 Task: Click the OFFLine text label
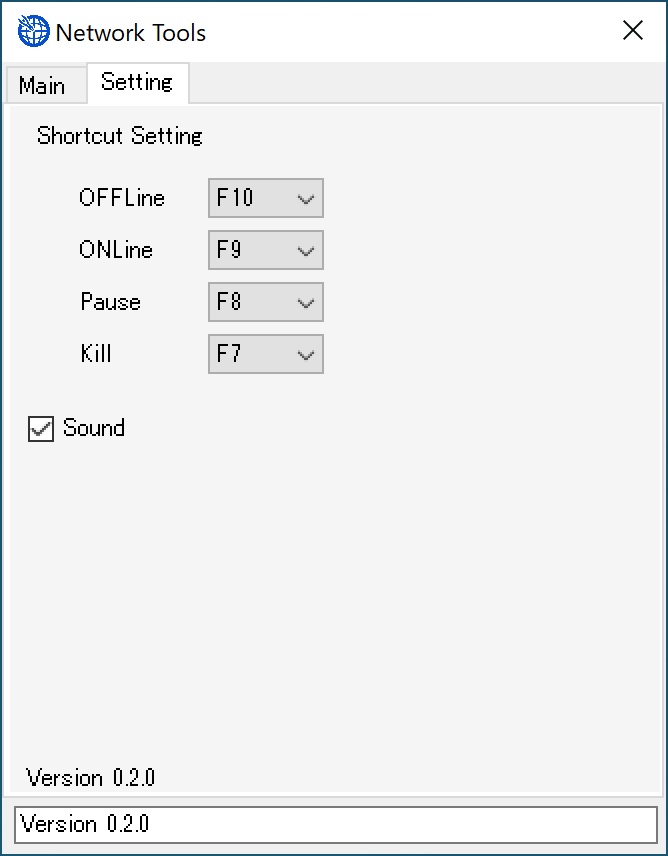pyautogui.click(x=122, y=198)
